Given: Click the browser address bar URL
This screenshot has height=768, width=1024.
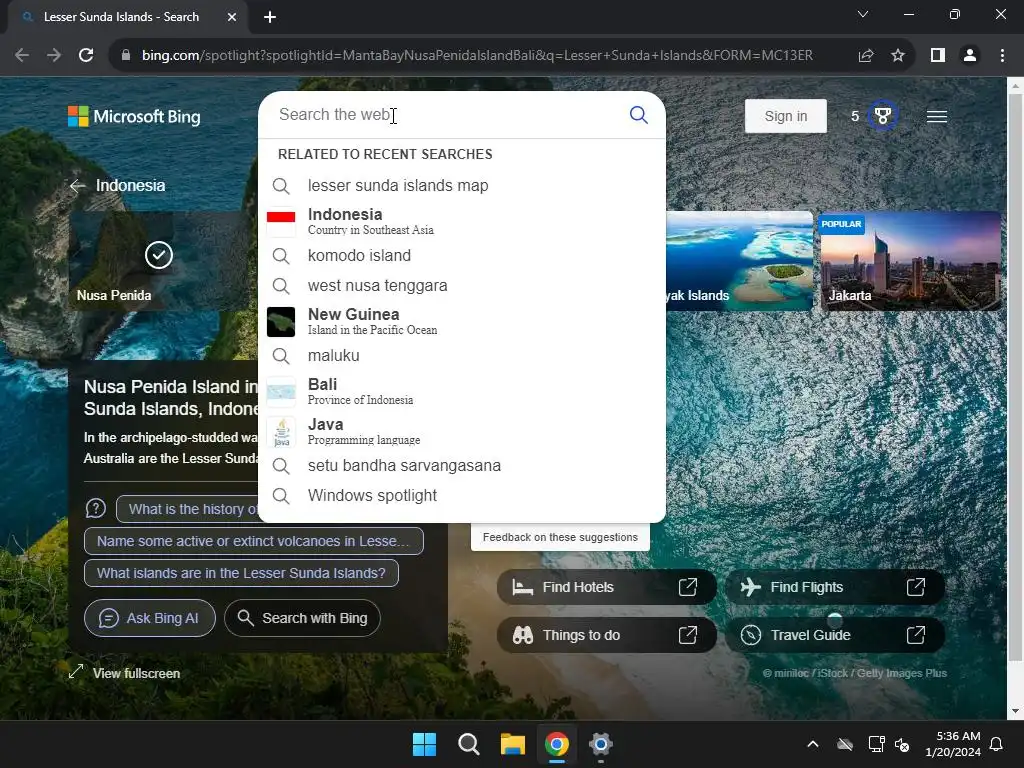Looking at the screenshot, I should (477, 56).
